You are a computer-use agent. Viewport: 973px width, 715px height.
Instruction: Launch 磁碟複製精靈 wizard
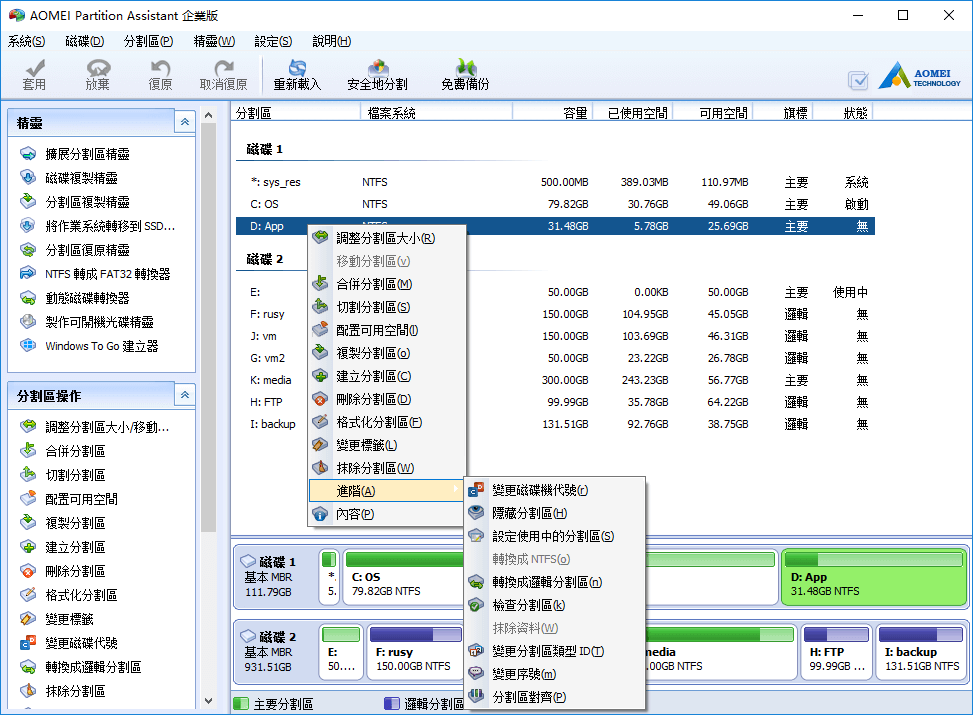point(81,178)
